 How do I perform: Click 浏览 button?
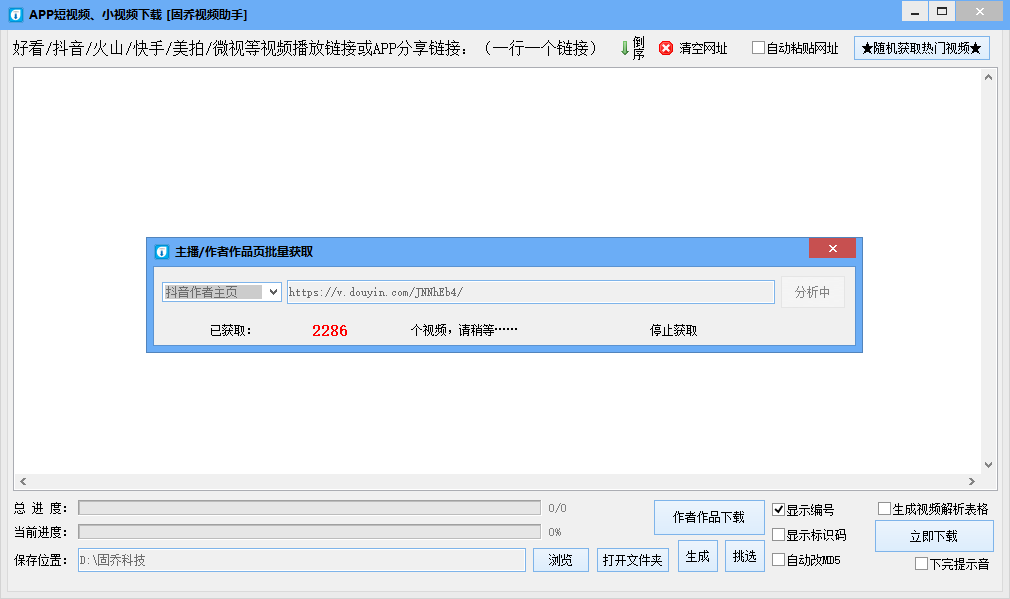point(560,560)
